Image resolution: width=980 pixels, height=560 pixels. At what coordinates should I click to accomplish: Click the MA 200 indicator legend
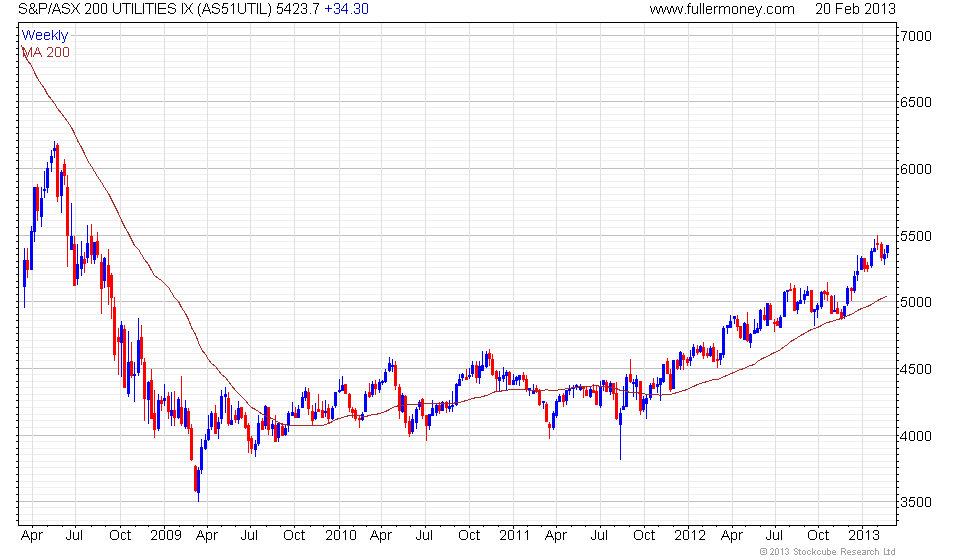[46, 52]
